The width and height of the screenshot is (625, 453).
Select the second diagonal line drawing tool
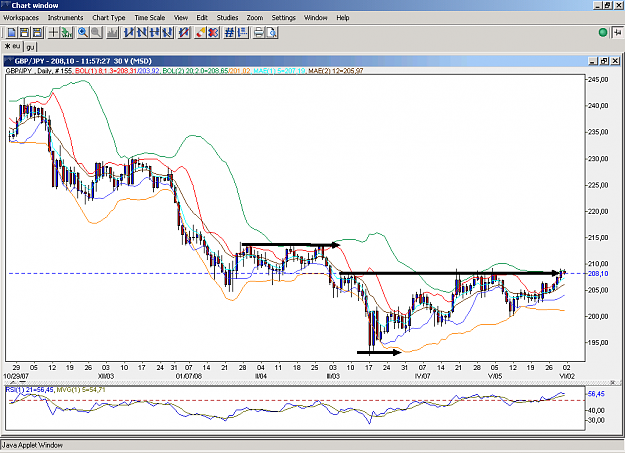142,33
